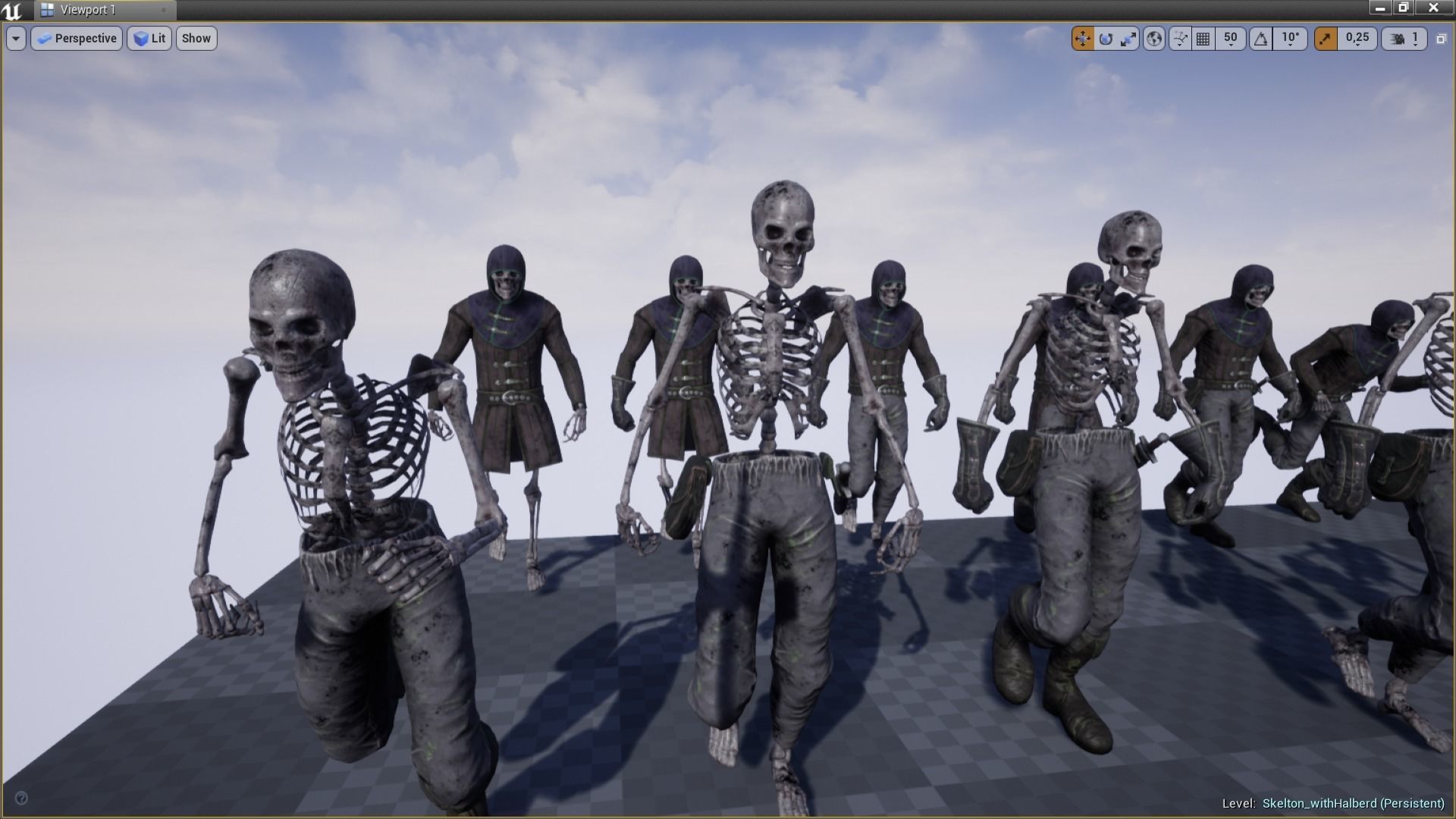Image resolution: width=1456 pixels, height=819 pixels.
Task: Select the Scale transform tool
Action: pos(1129,38)
